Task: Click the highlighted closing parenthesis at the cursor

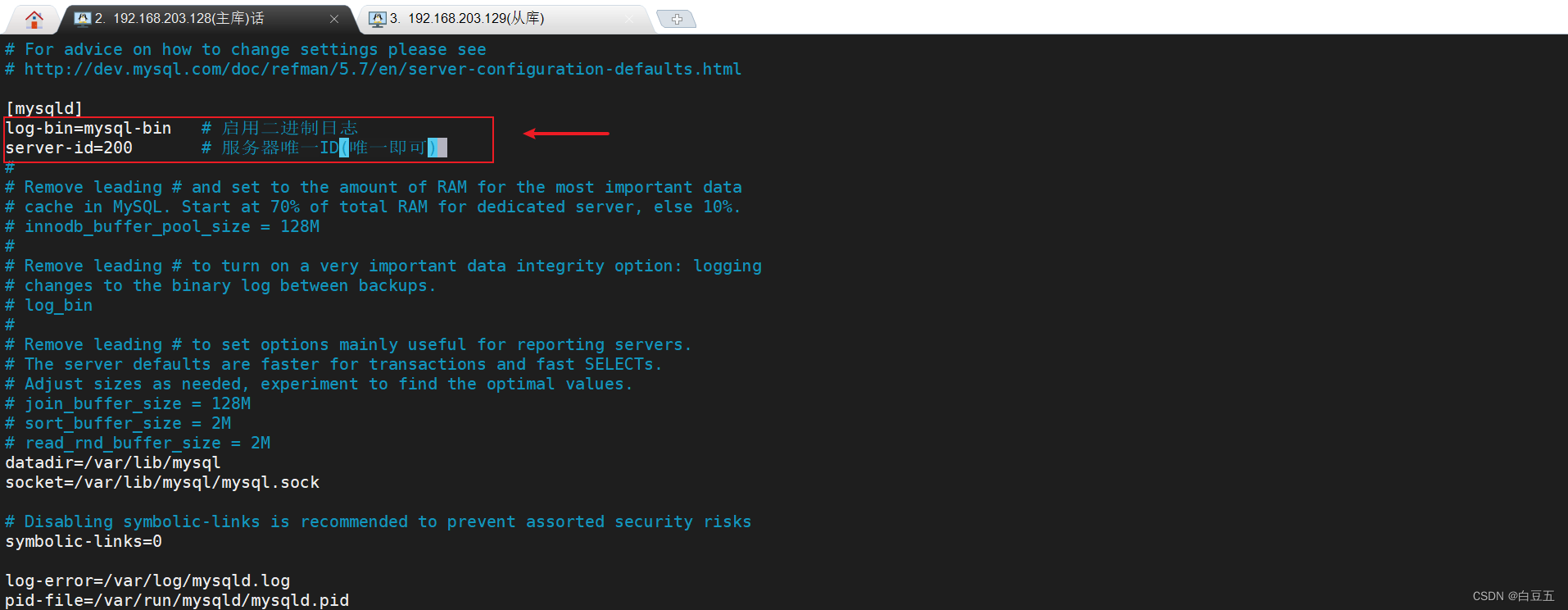Action: (433, 148)
